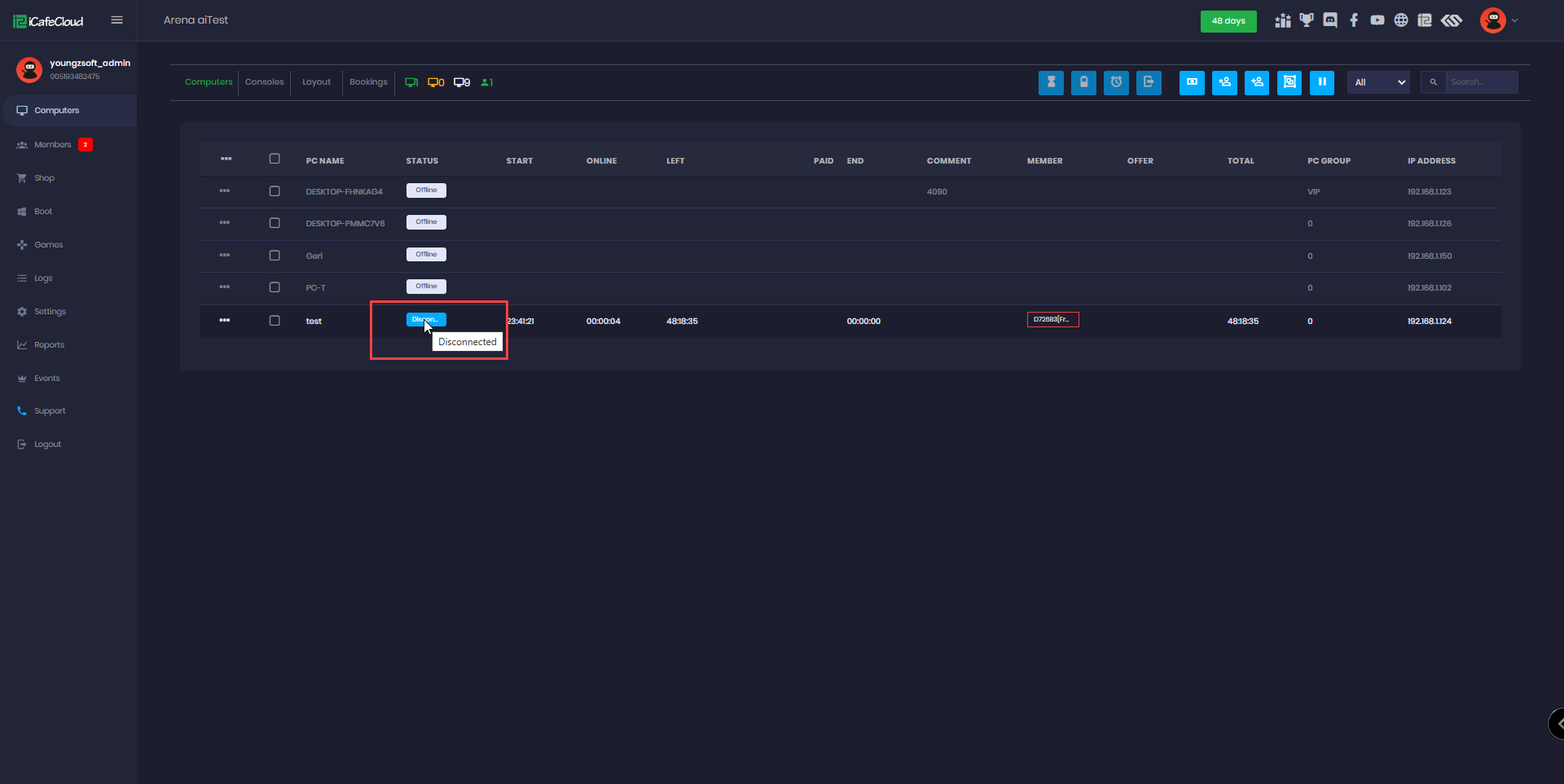
Task: Click the alarm clock toolbar button
Action: pos(1116,82)
